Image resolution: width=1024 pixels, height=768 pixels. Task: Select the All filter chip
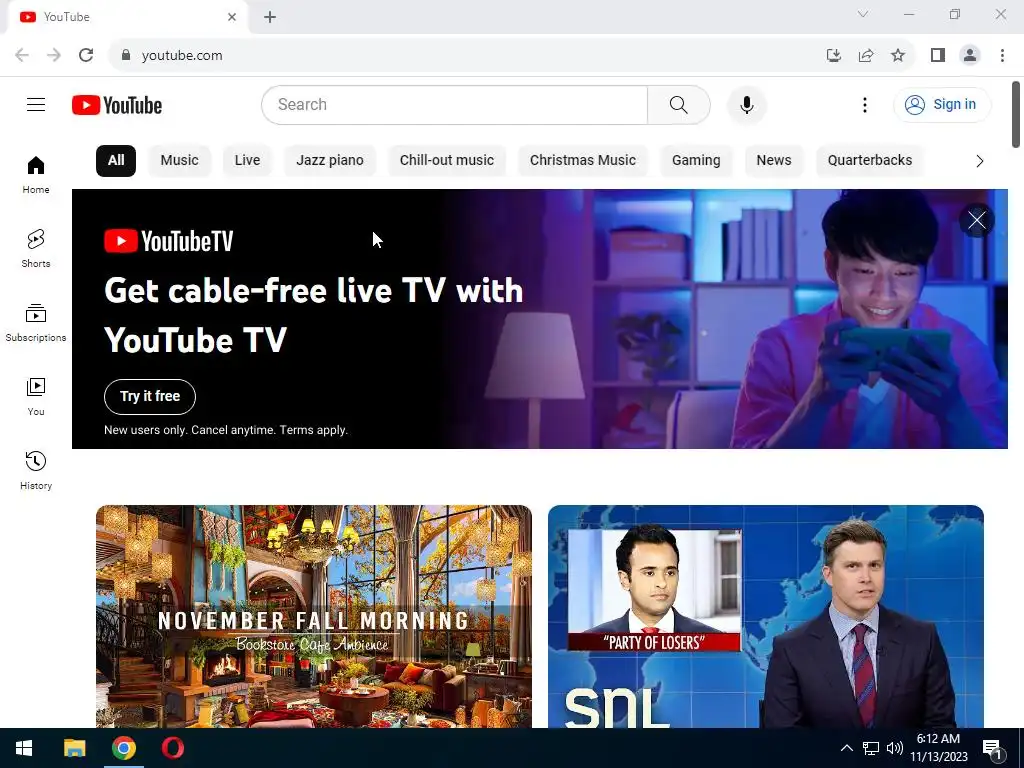tap(116, 161)
